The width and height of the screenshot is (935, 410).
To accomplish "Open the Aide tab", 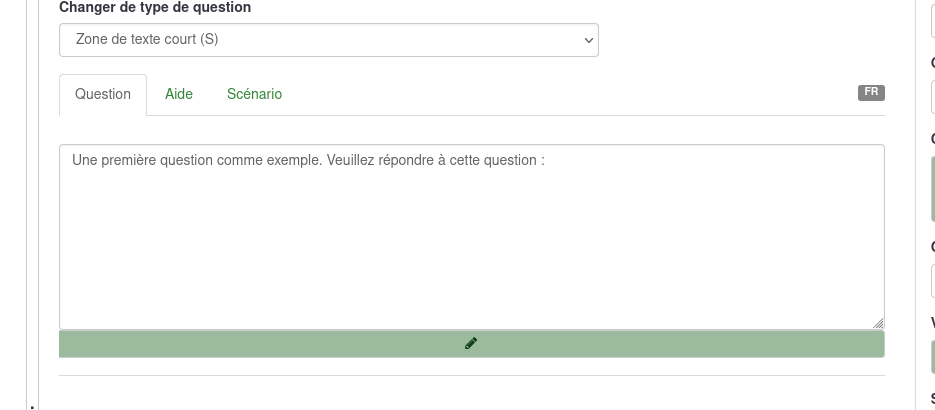I will click(x=179, y=94).
